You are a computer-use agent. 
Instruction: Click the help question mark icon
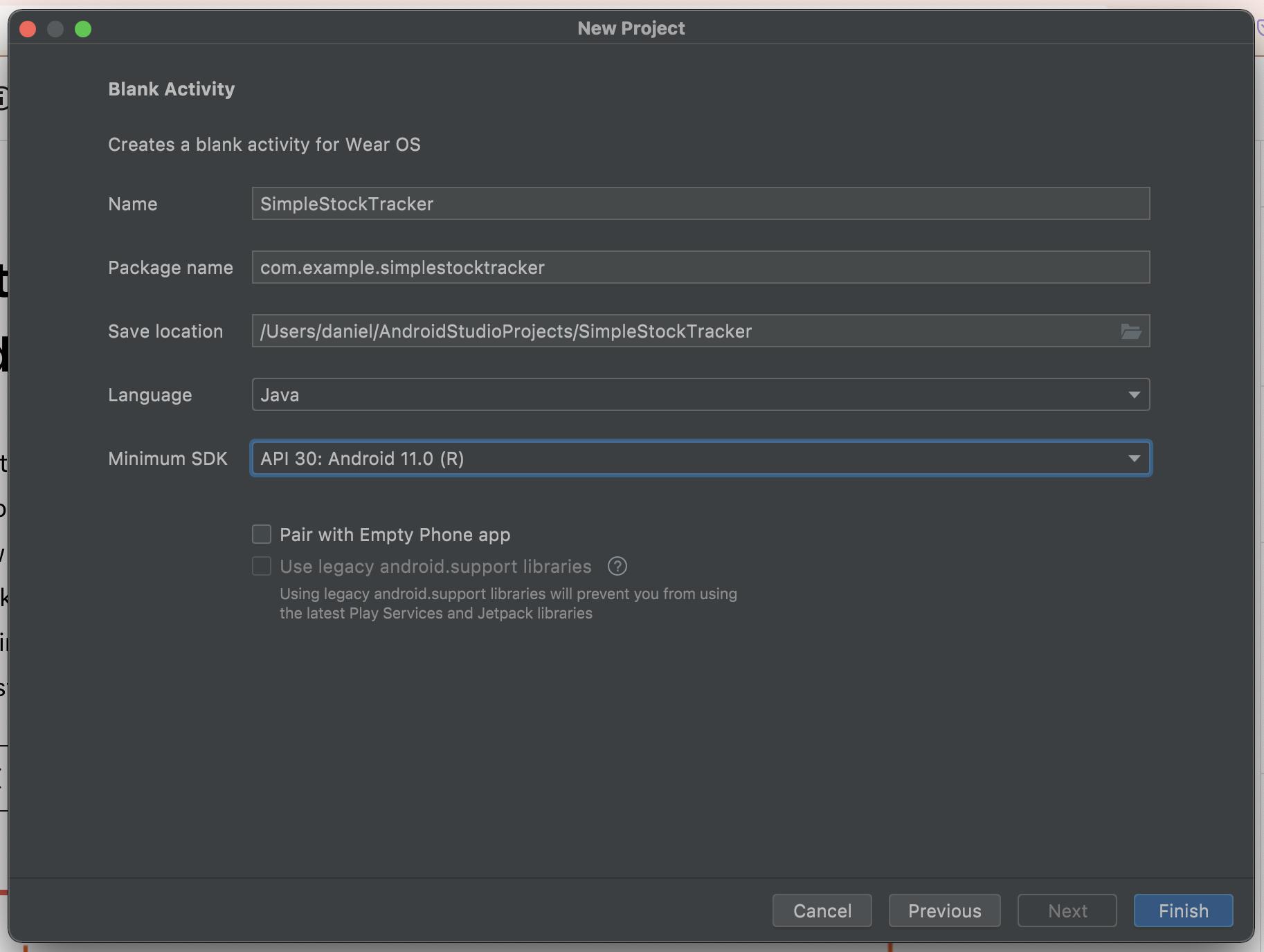pyautogui.click(x=617, y=567)
